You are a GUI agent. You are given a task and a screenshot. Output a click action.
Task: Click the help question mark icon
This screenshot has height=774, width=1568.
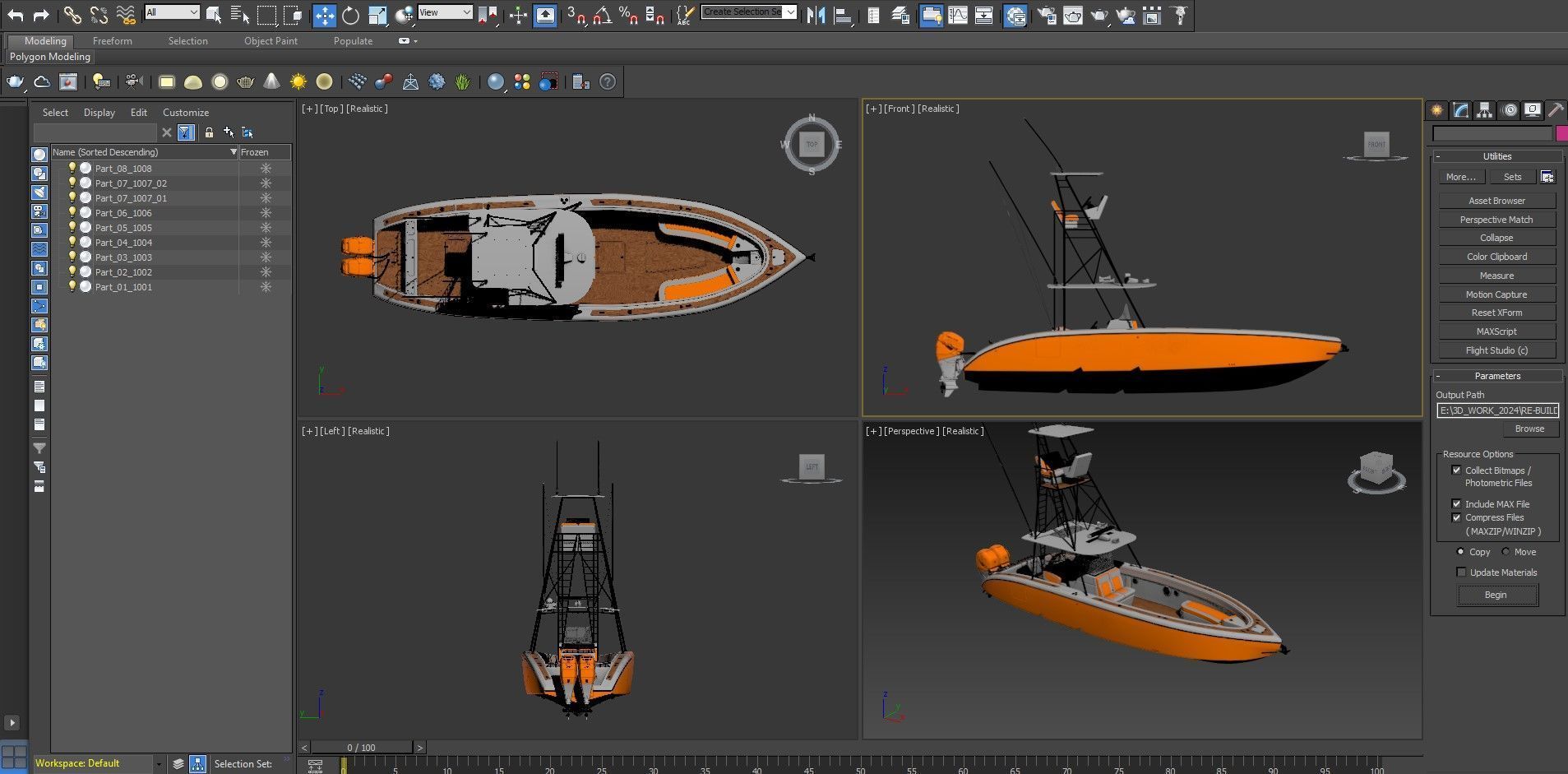[608, 81]
